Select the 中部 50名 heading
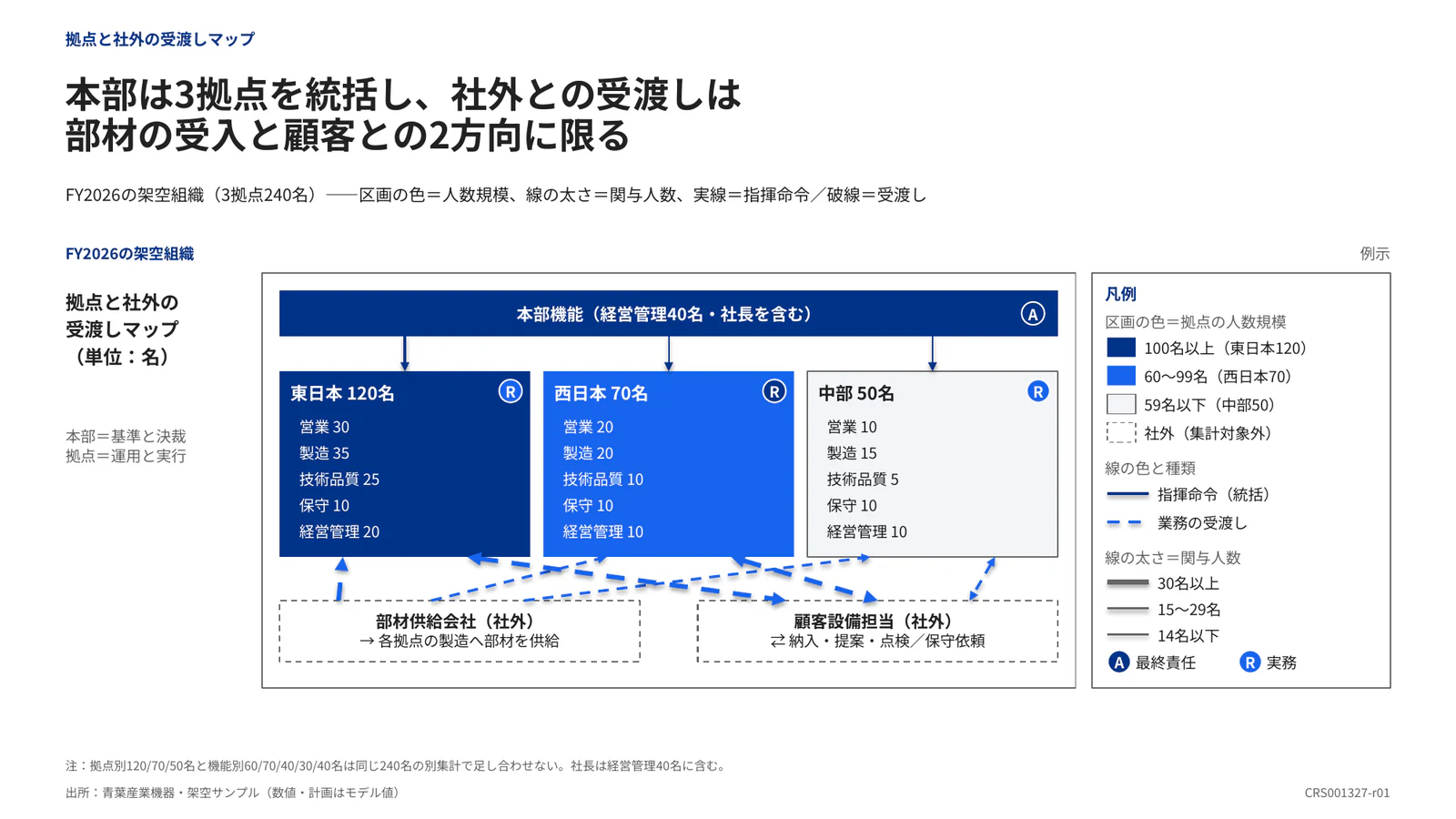The image size is (1456, 819). pos(856,393)
